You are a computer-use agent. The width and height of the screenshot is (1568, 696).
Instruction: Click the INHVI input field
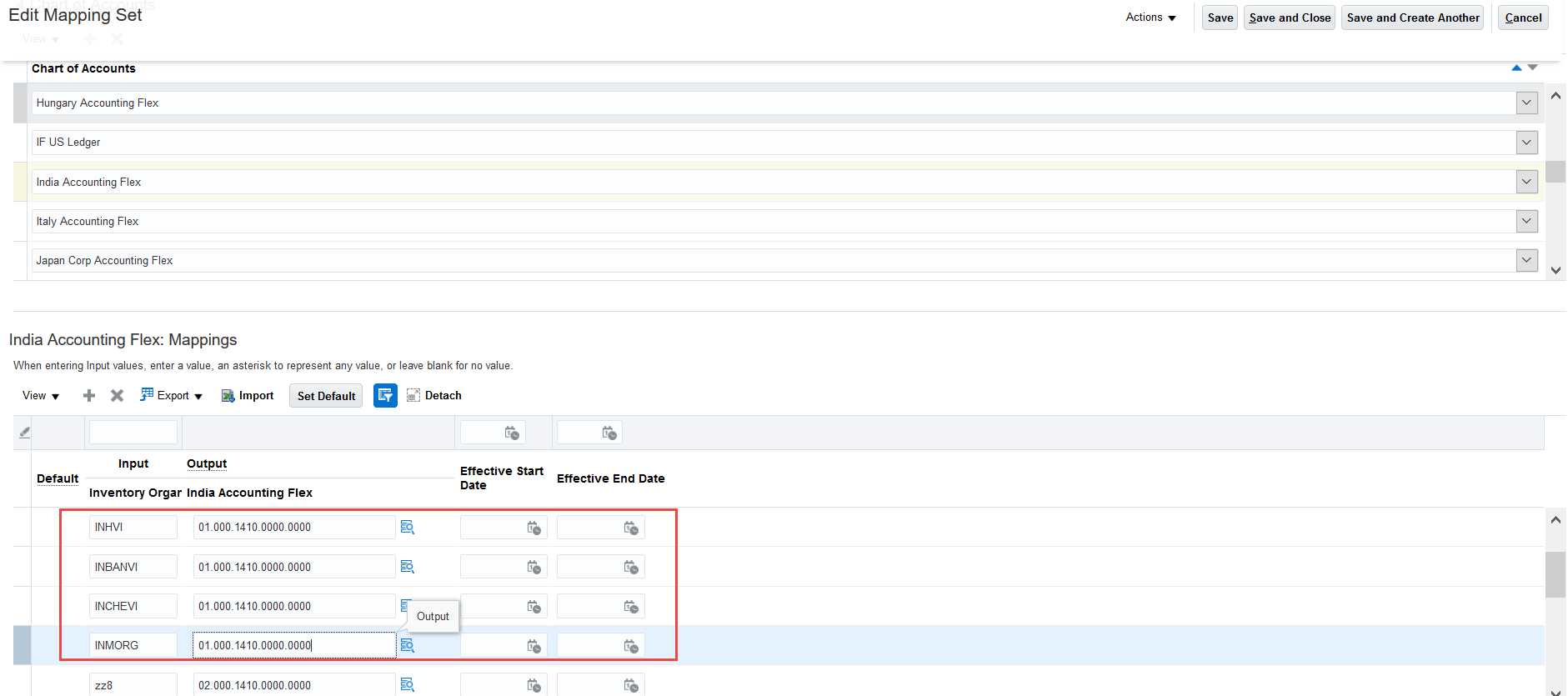pyautogui.click(x=133, y=528)
